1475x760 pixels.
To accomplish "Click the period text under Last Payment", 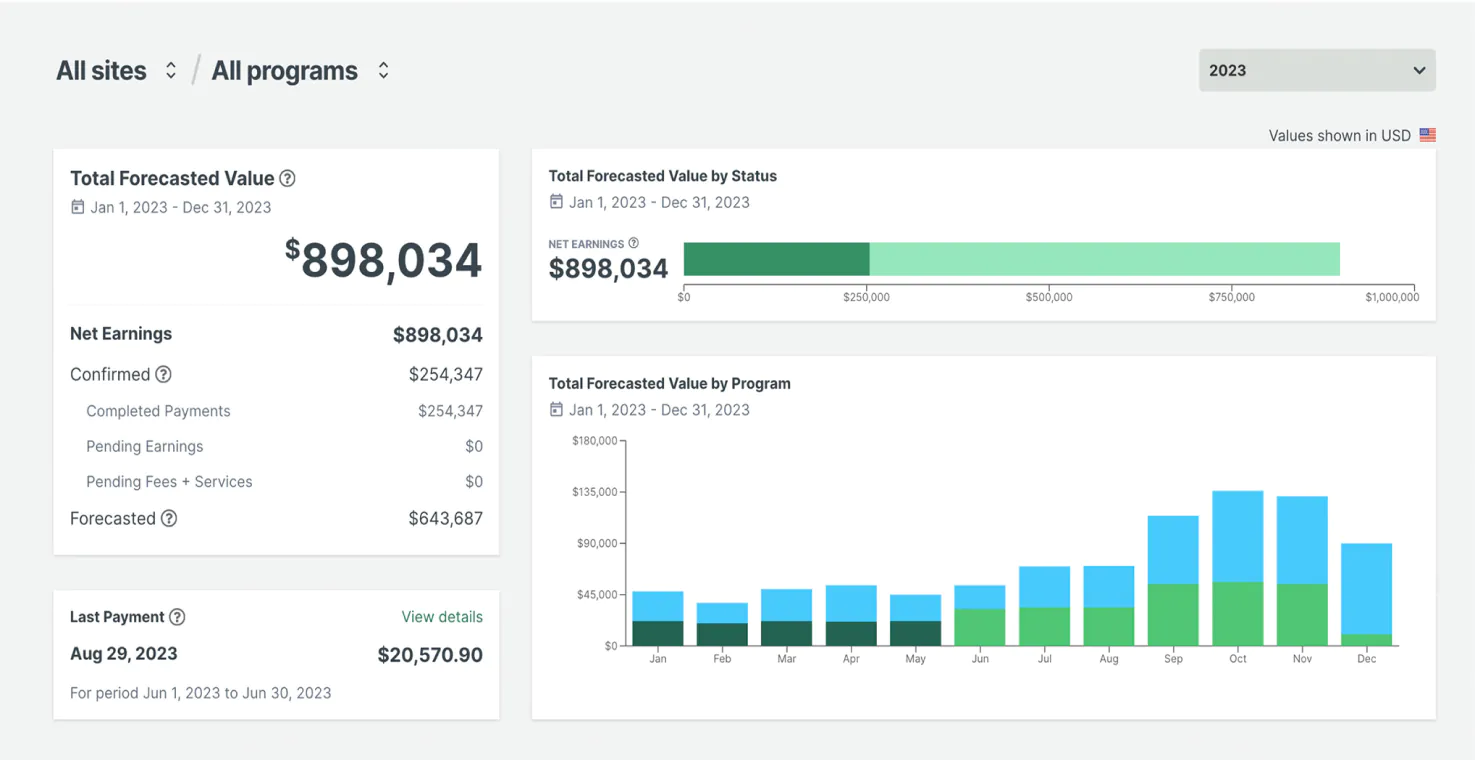I will pos(200,692).
